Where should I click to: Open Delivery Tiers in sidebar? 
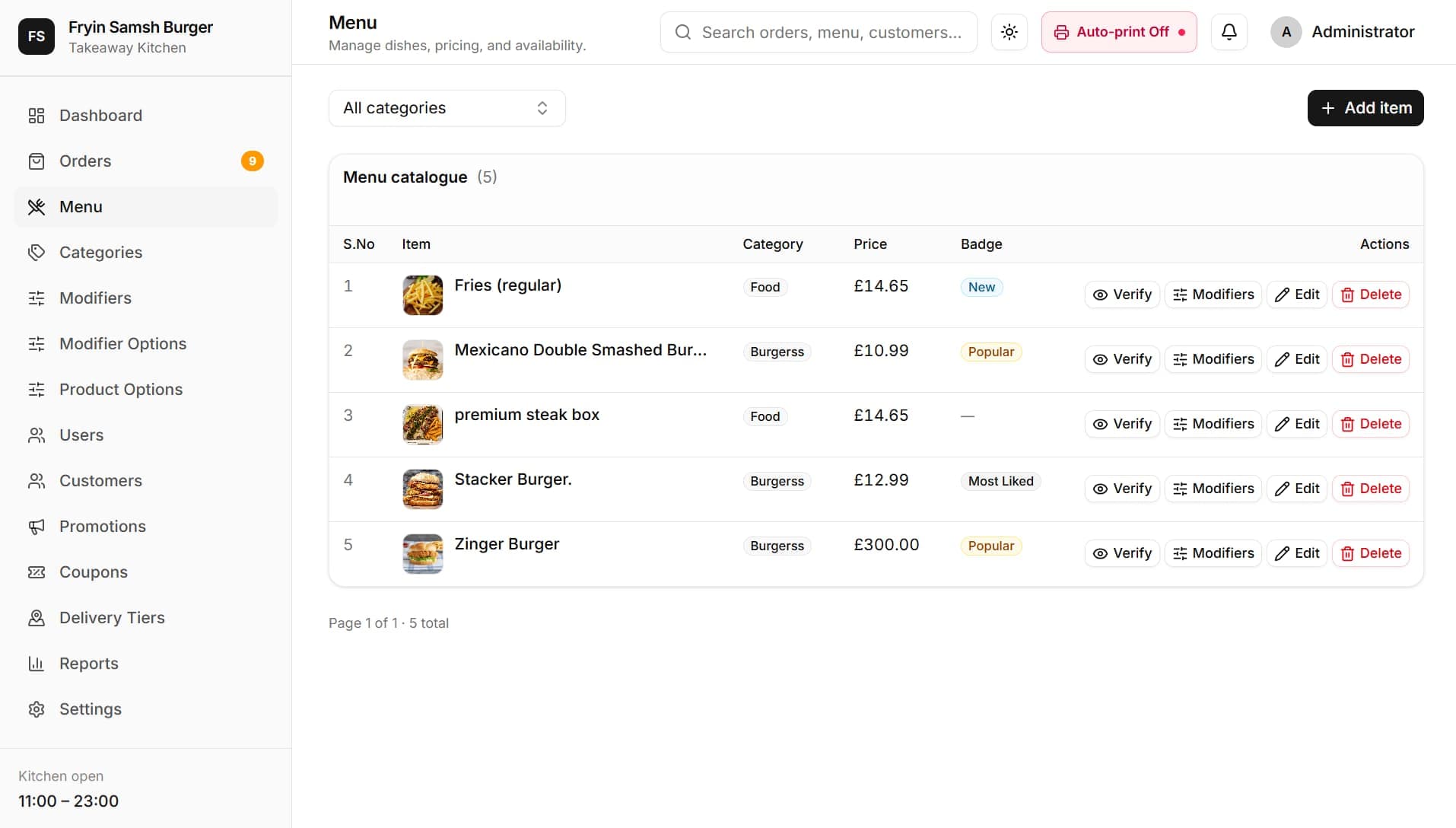[146, 618]
